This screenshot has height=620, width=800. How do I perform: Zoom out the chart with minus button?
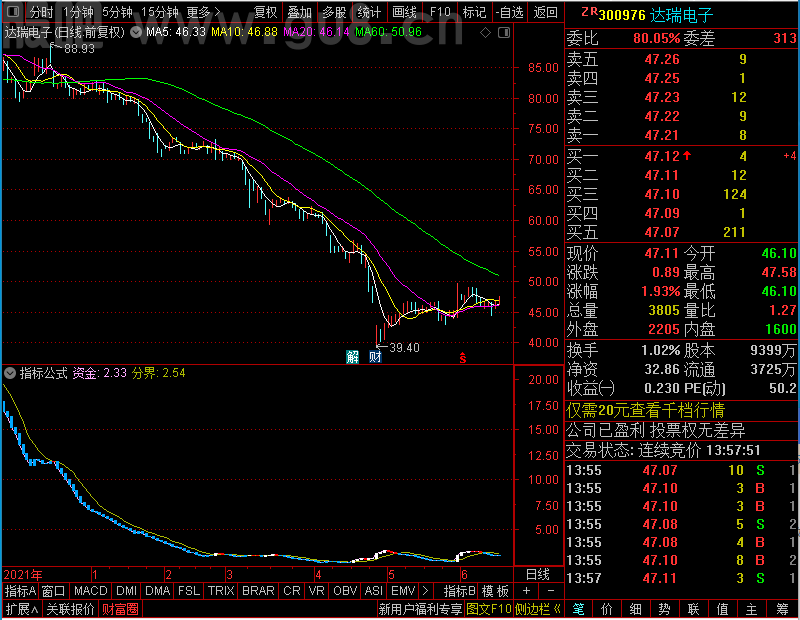551,591
